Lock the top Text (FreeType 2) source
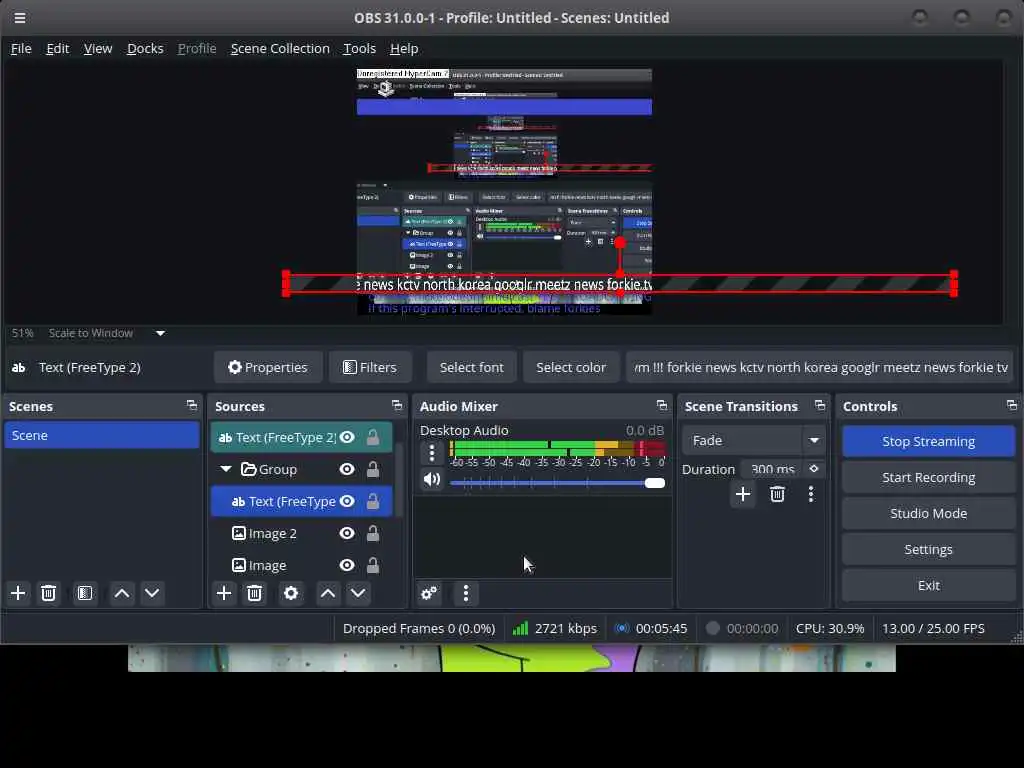The image size is (1024, 768). (373, 437)
